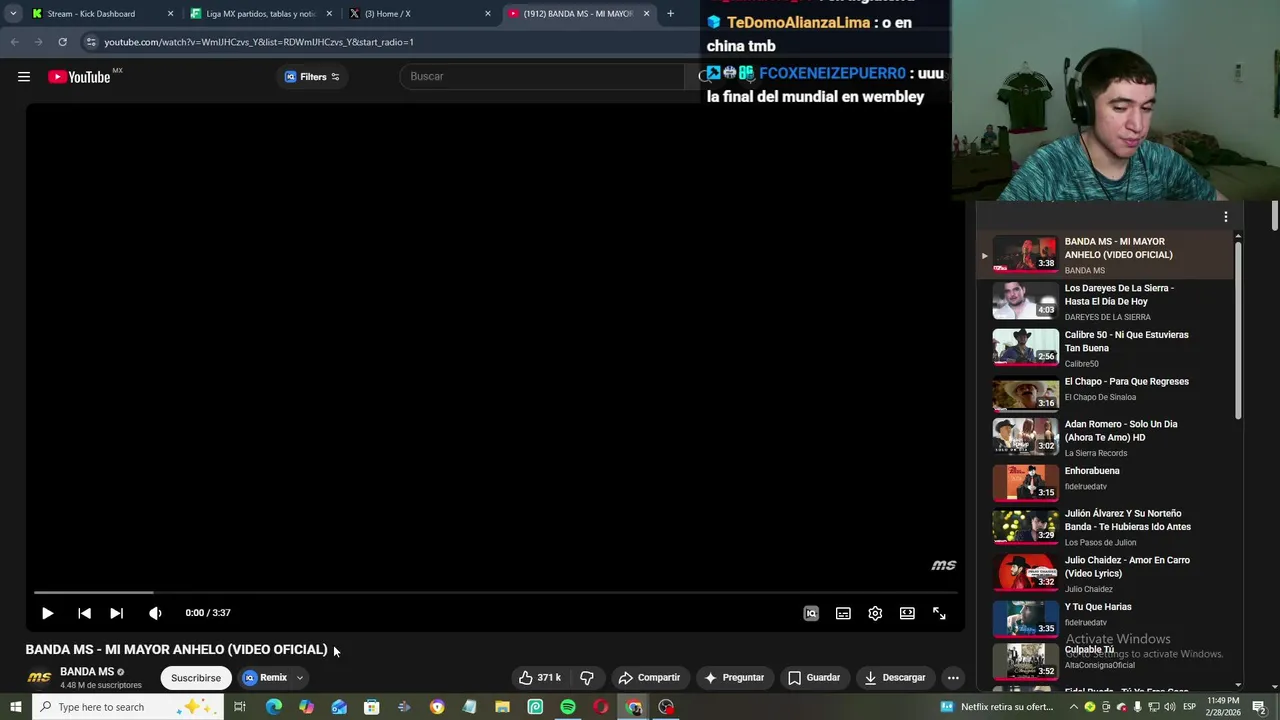Click the browser address bar URL
This screenshot has width=1280, height=720.
click(x=259, y=42)
